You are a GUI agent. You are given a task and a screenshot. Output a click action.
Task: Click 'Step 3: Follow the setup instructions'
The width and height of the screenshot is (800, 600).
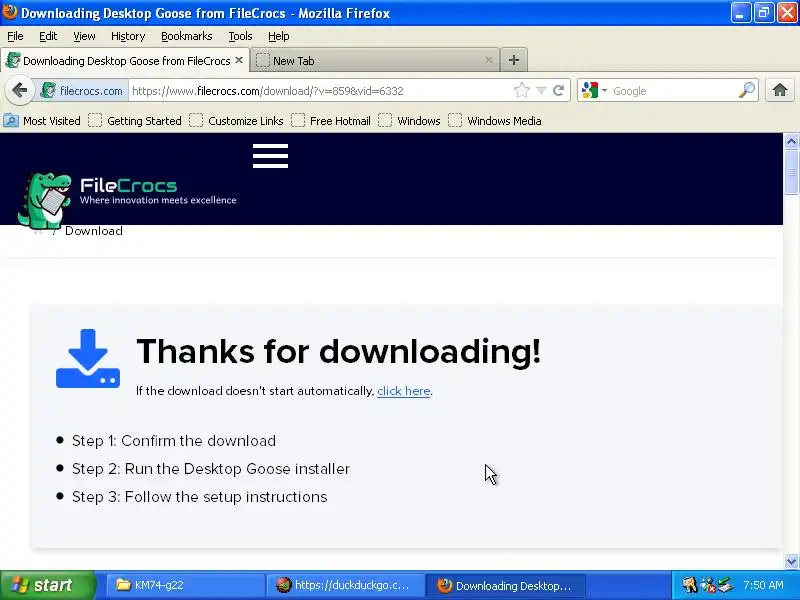(199, 497)
